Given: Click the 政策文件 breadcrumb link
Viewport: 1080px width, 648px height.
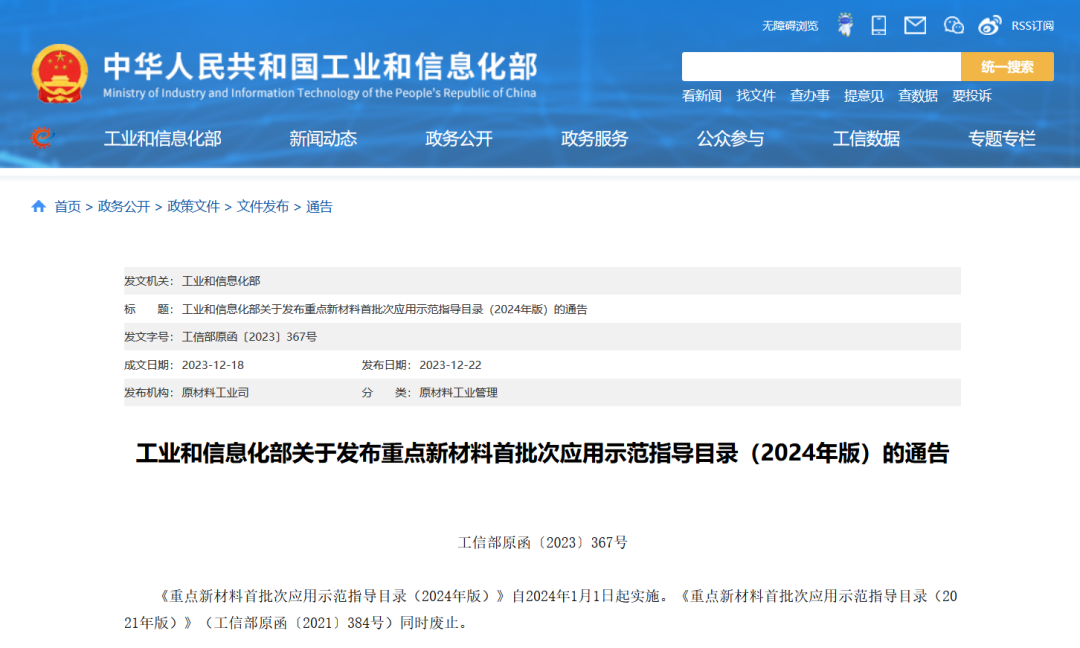Looking at the screenshot, I should (193, 206).
